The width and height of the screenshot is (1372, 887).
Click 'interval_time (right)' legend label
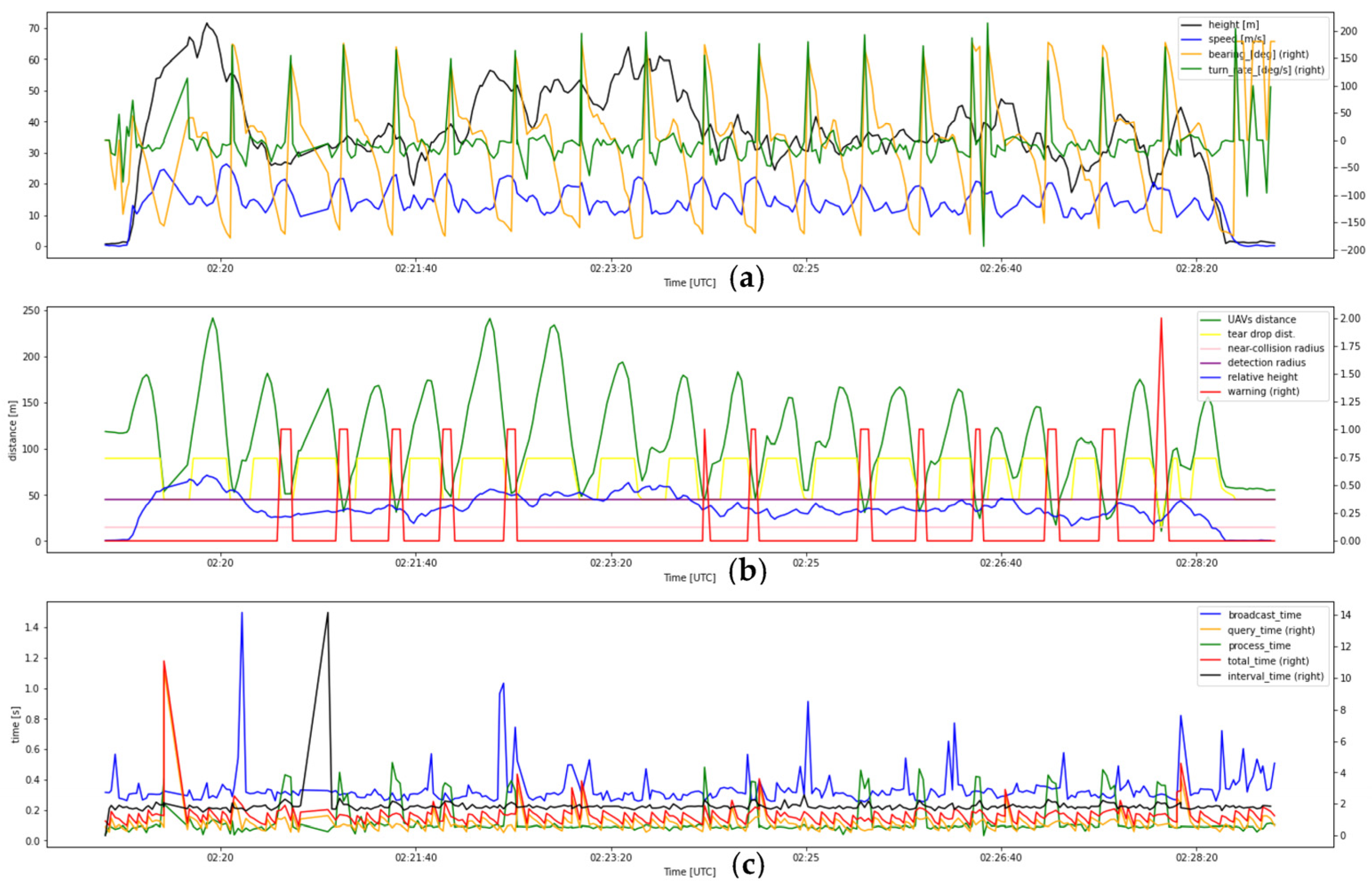coord(1275,676)
